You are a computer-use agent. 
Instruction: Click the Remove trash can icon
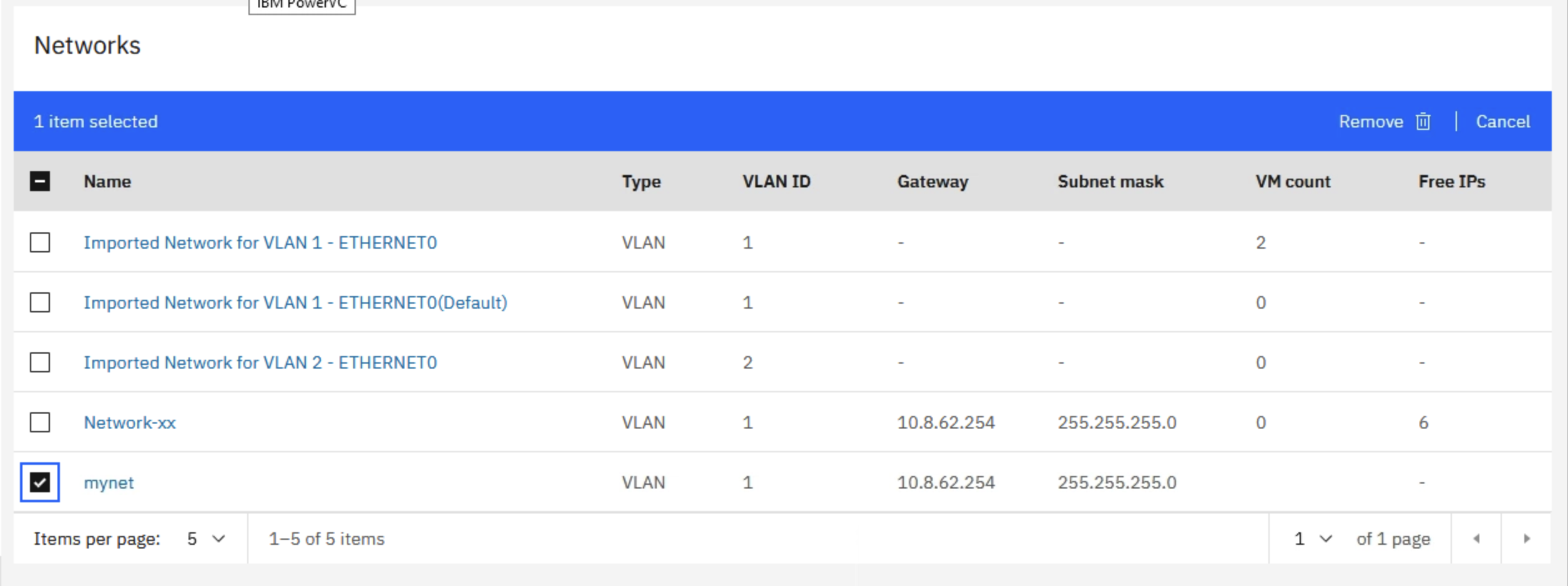click(x=1423, y=121)
